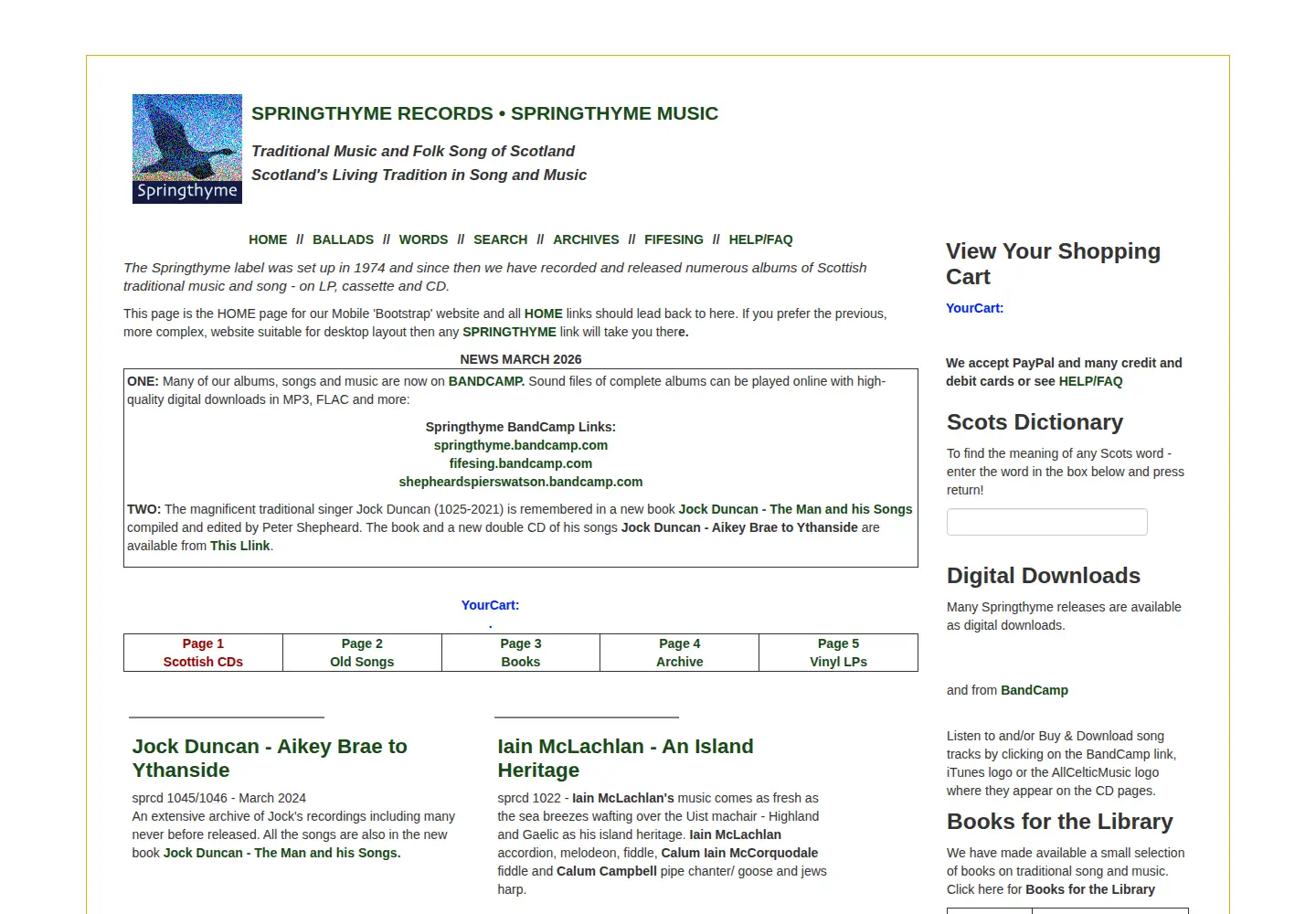
Task: Go to the BALLADS menu item
Action: coord(343,239)
